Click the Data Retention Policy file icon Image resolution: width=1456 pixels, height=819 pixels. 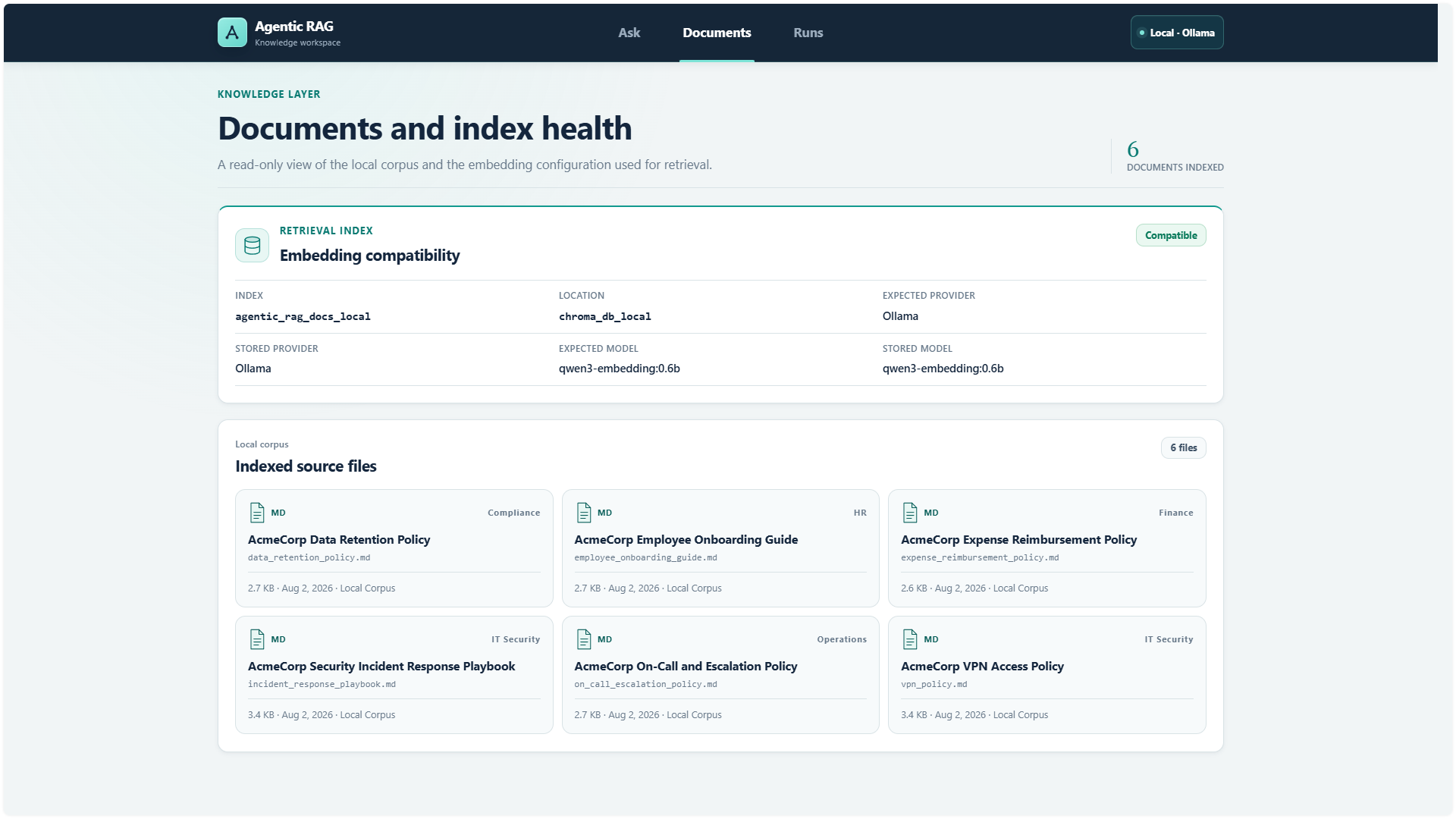click(257, 513)
